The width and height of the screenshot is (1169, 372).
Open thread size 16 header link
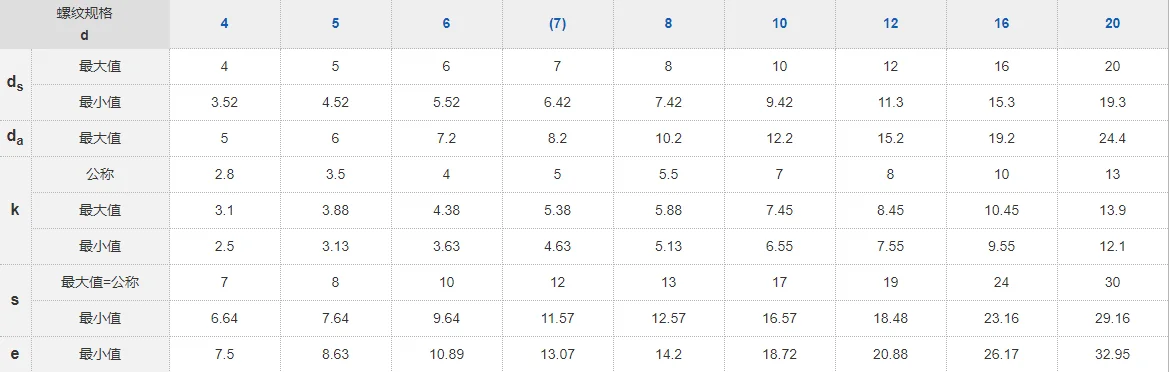coord(1001,24)
